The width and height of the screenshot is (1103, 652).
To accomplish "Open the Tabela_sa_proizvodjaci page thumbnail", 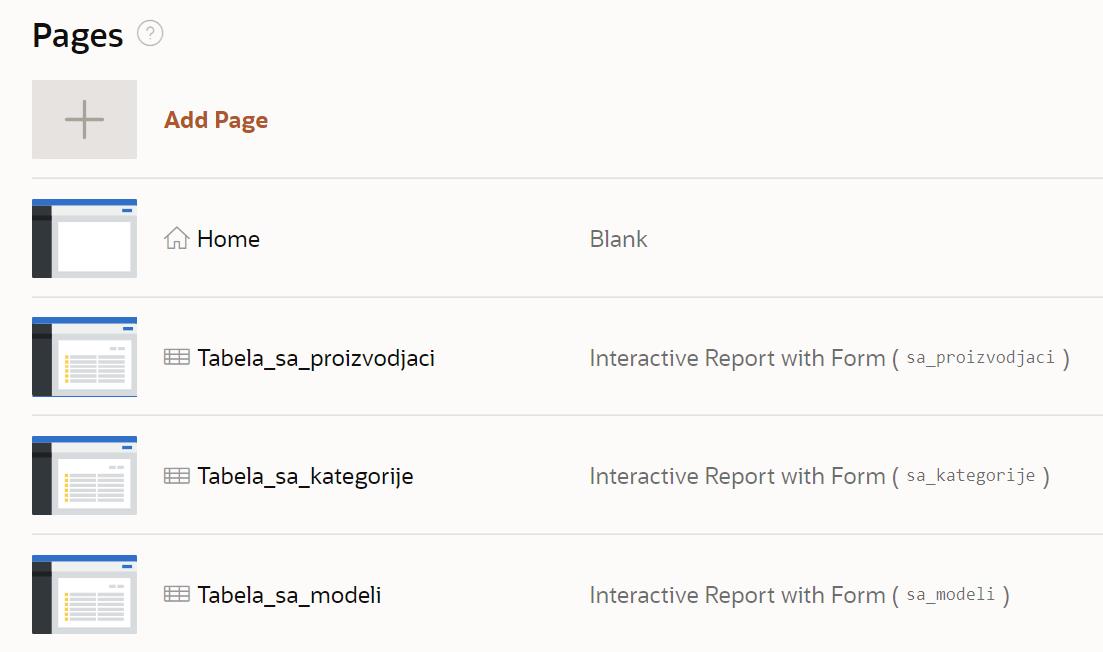I will click(x=84, y=357).
